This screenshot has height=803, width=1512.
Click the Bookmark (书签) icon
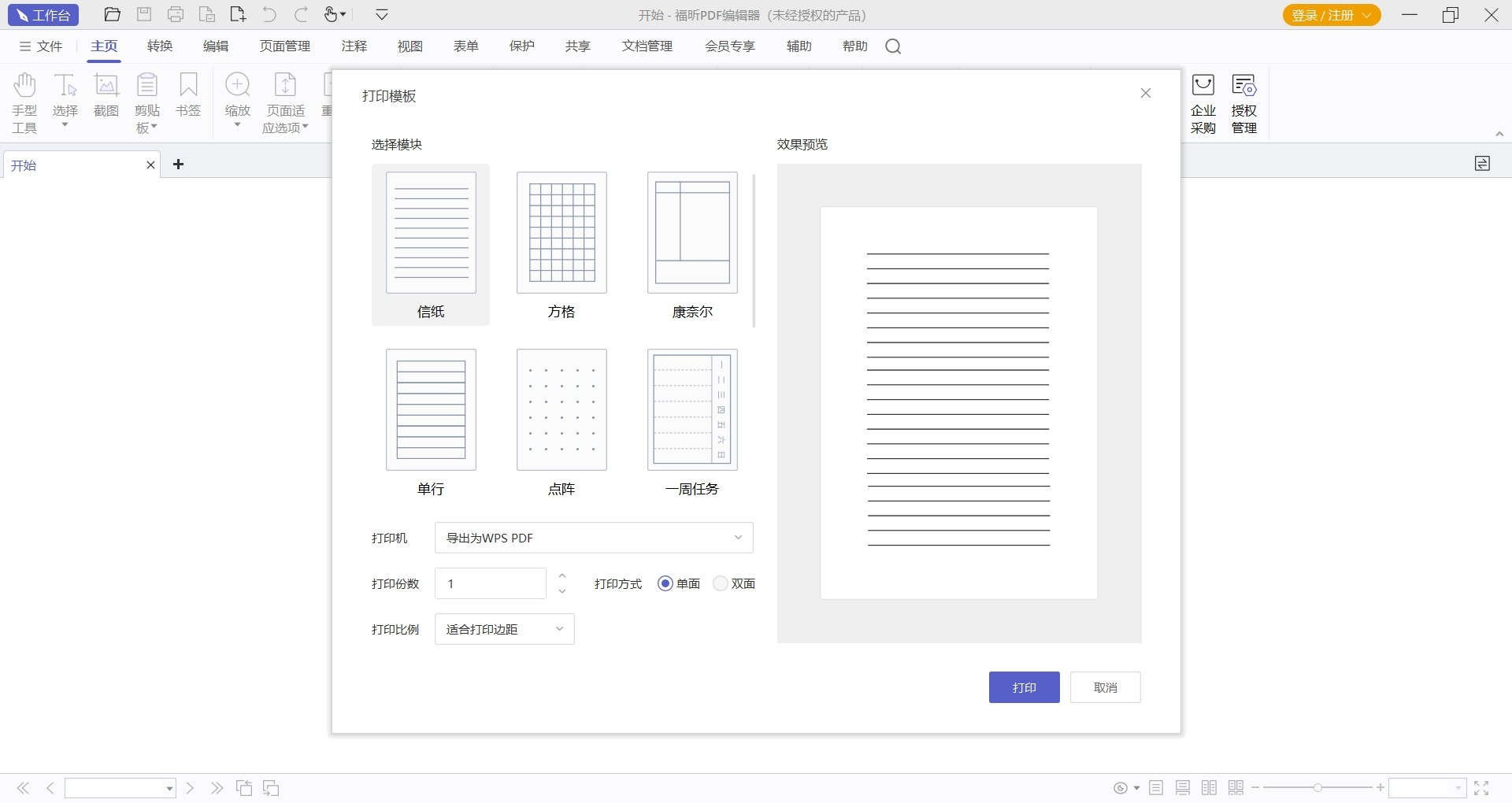(188, 86)
